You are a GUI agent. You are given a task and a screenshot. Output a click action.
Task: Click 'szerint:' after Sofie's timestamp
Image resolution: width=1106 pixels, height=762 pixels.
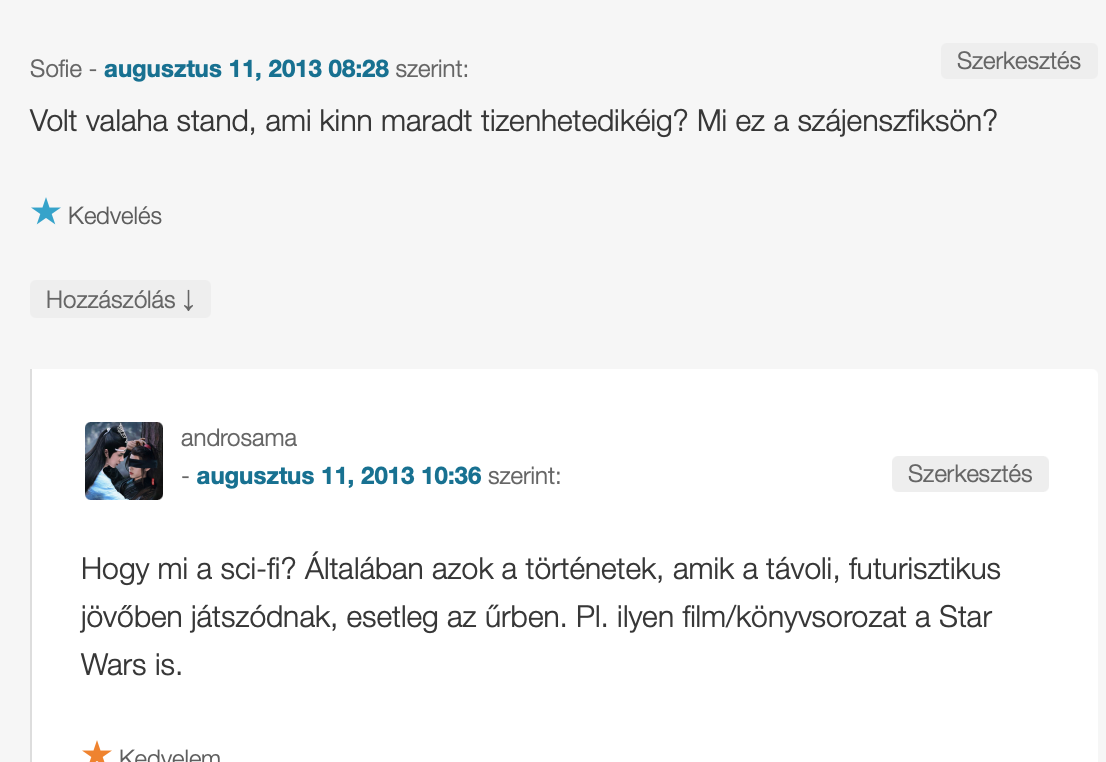click(x=432, y=70)
